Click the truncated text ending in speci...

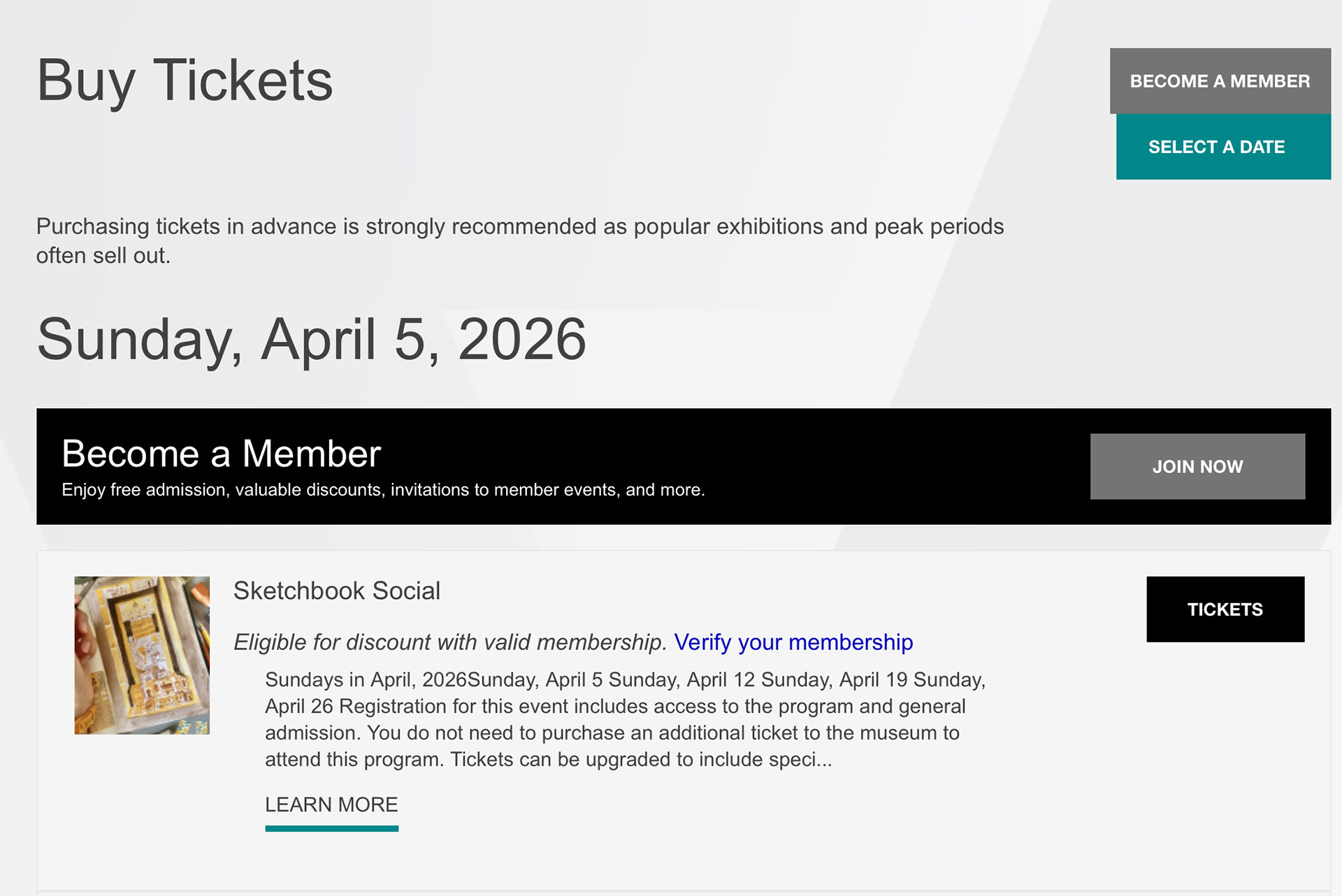point(548,760)
